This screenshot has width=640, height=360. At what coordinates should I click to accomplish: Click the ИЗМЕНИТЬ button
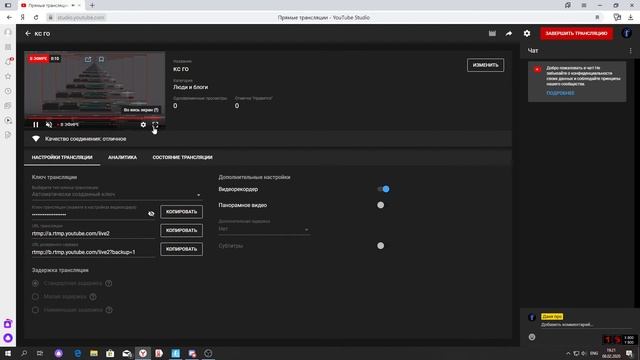coord(485,65)
